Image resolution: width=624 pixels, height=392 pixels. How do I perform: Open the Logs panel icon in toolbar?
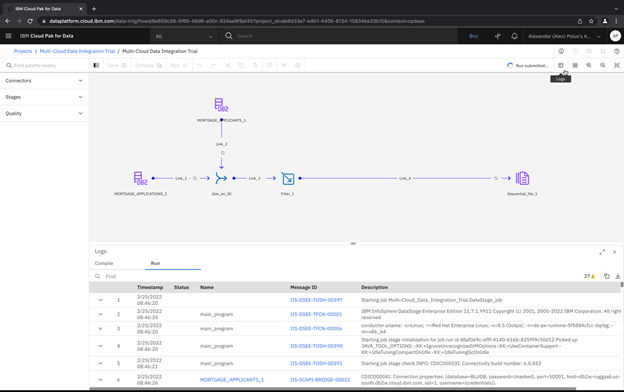click(x=561, y=65)
